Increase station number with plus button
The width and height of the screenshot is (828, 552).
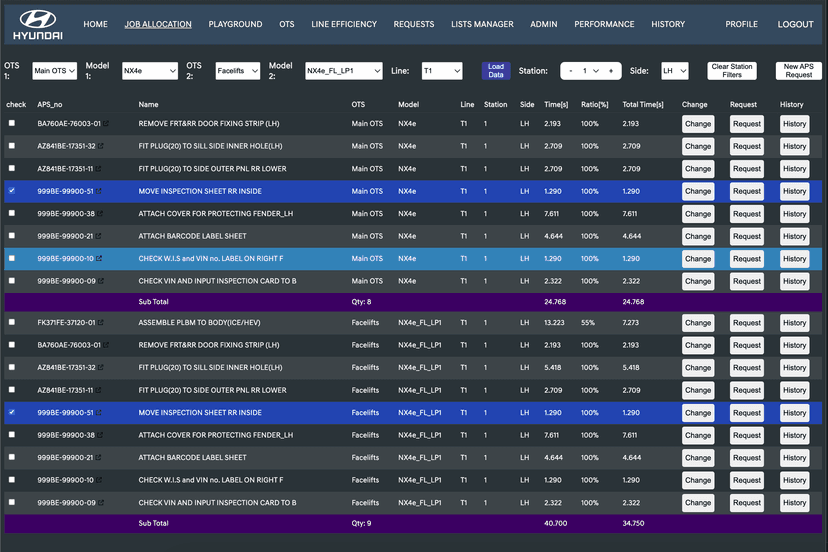610,71
